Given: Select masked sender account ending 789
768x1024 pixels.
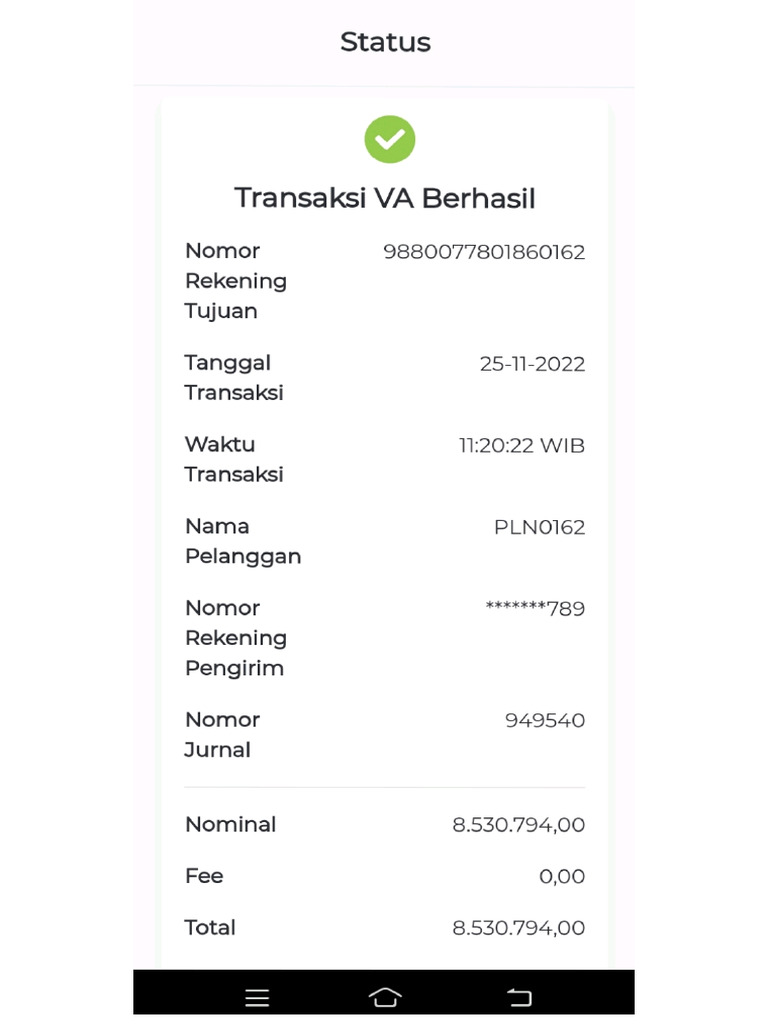Looking at the screenshot, I should 535,609.
